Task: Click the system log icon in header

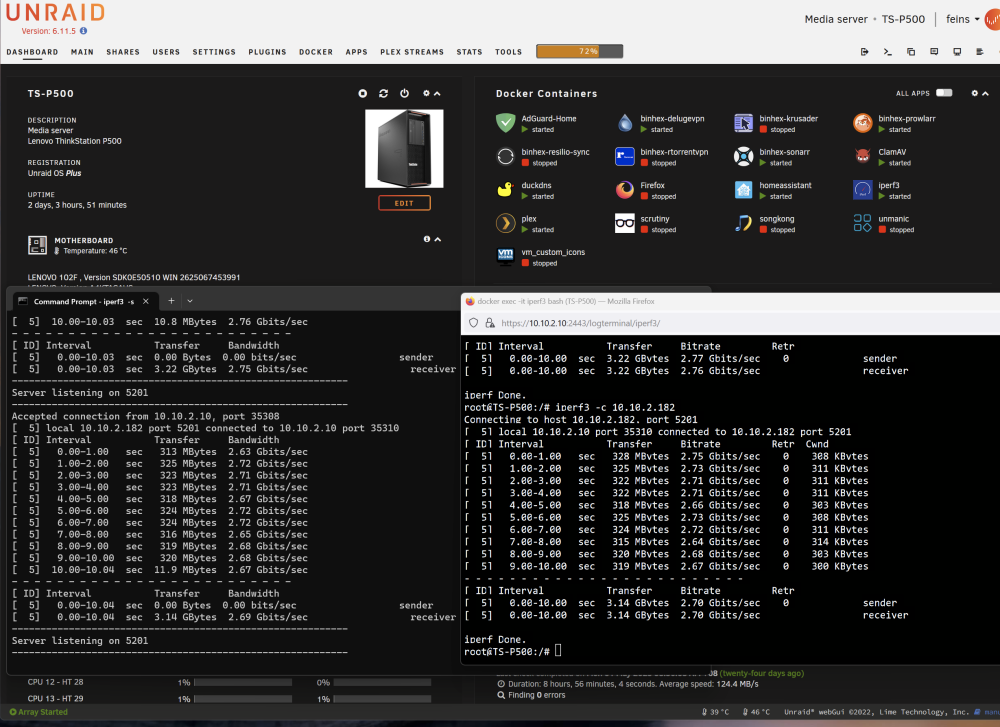Action: pos(980,52)
